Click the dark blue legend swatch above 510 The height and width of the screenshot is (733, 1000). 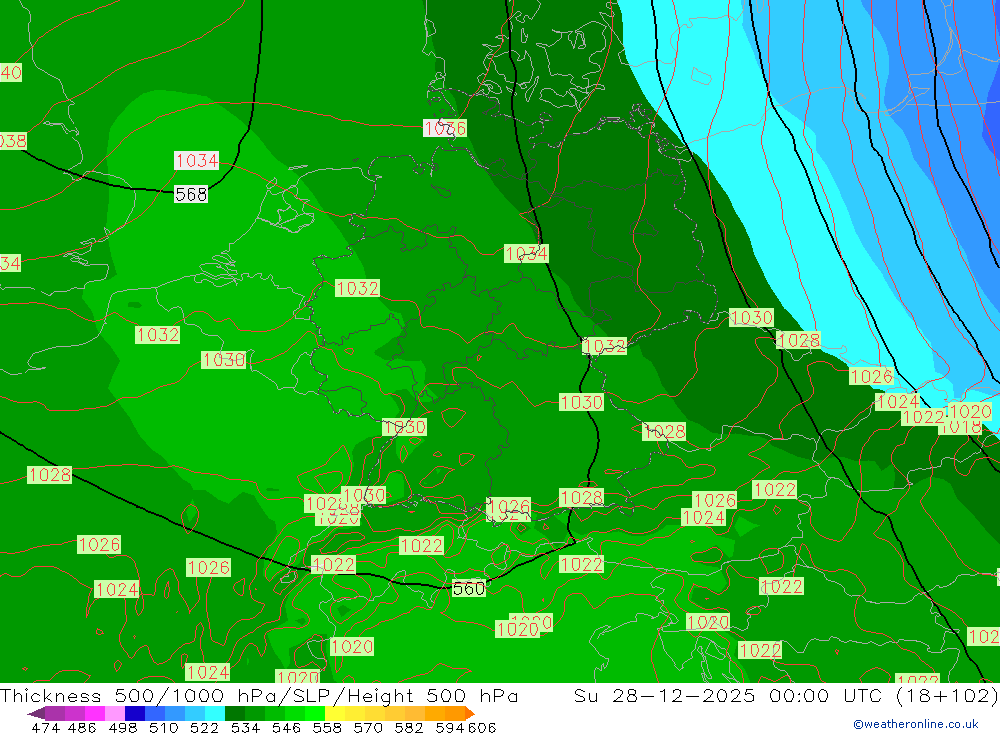tap(133, 713)
